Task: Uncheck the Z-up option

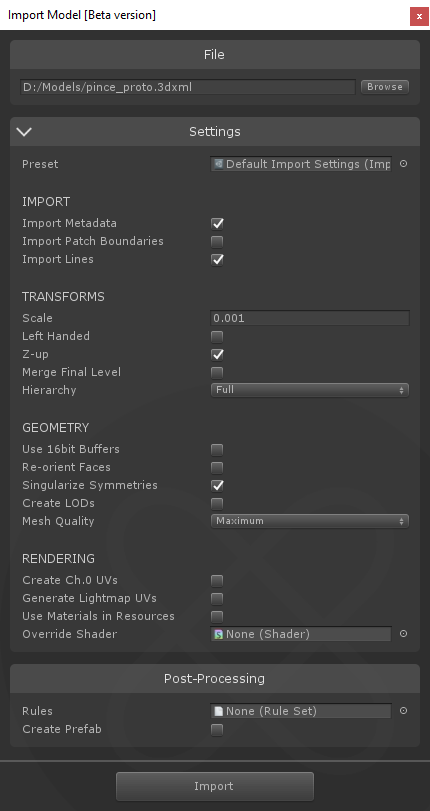Action: [217, 354]
